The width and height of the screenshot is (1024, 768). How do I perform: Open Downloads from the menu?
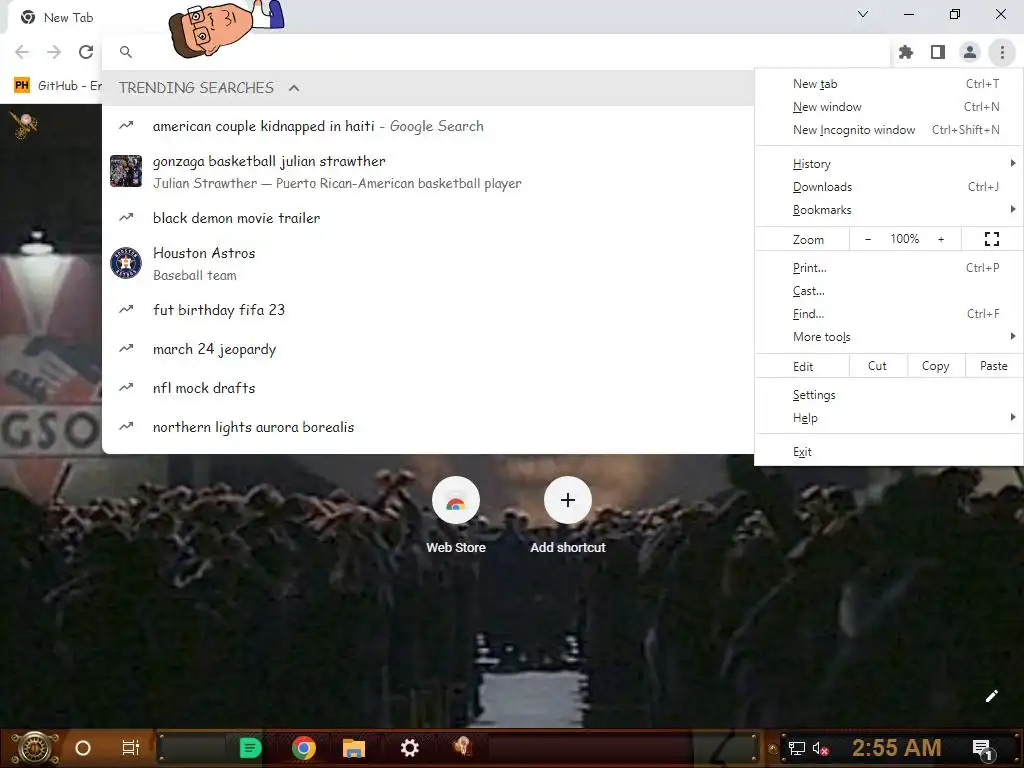tap(889, 187)
